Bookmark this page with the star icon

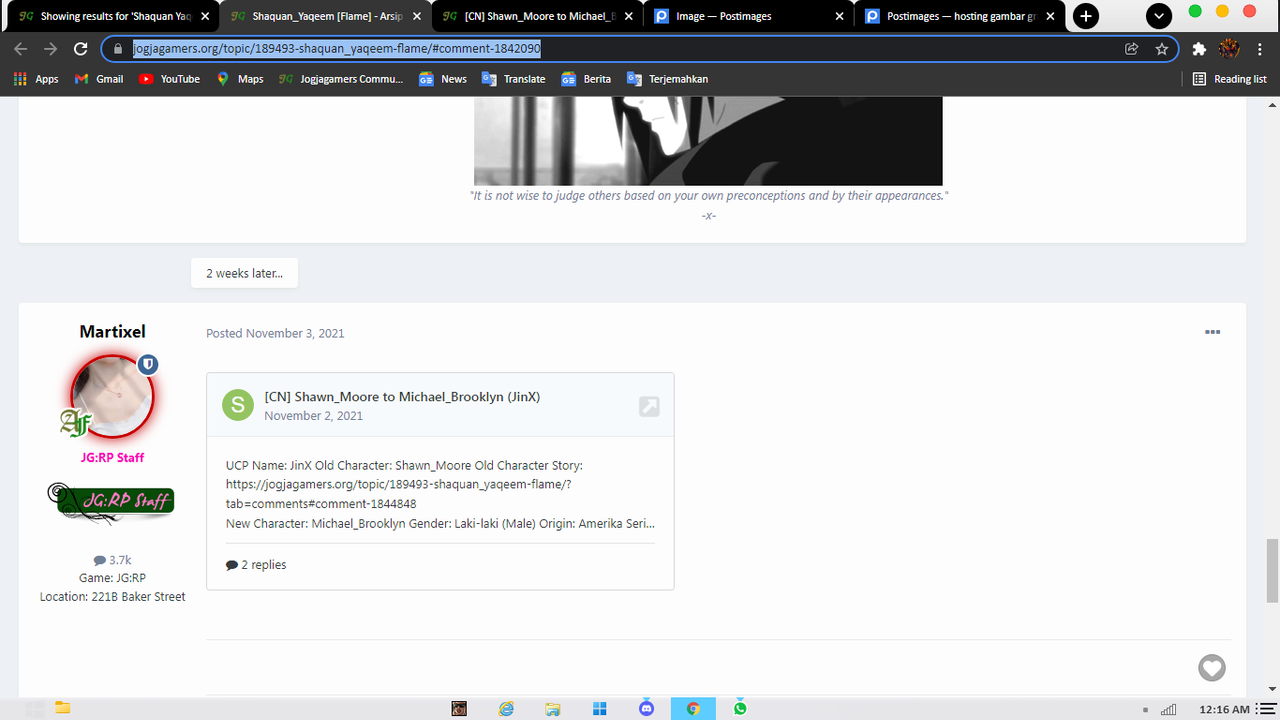coord(1161,49)
